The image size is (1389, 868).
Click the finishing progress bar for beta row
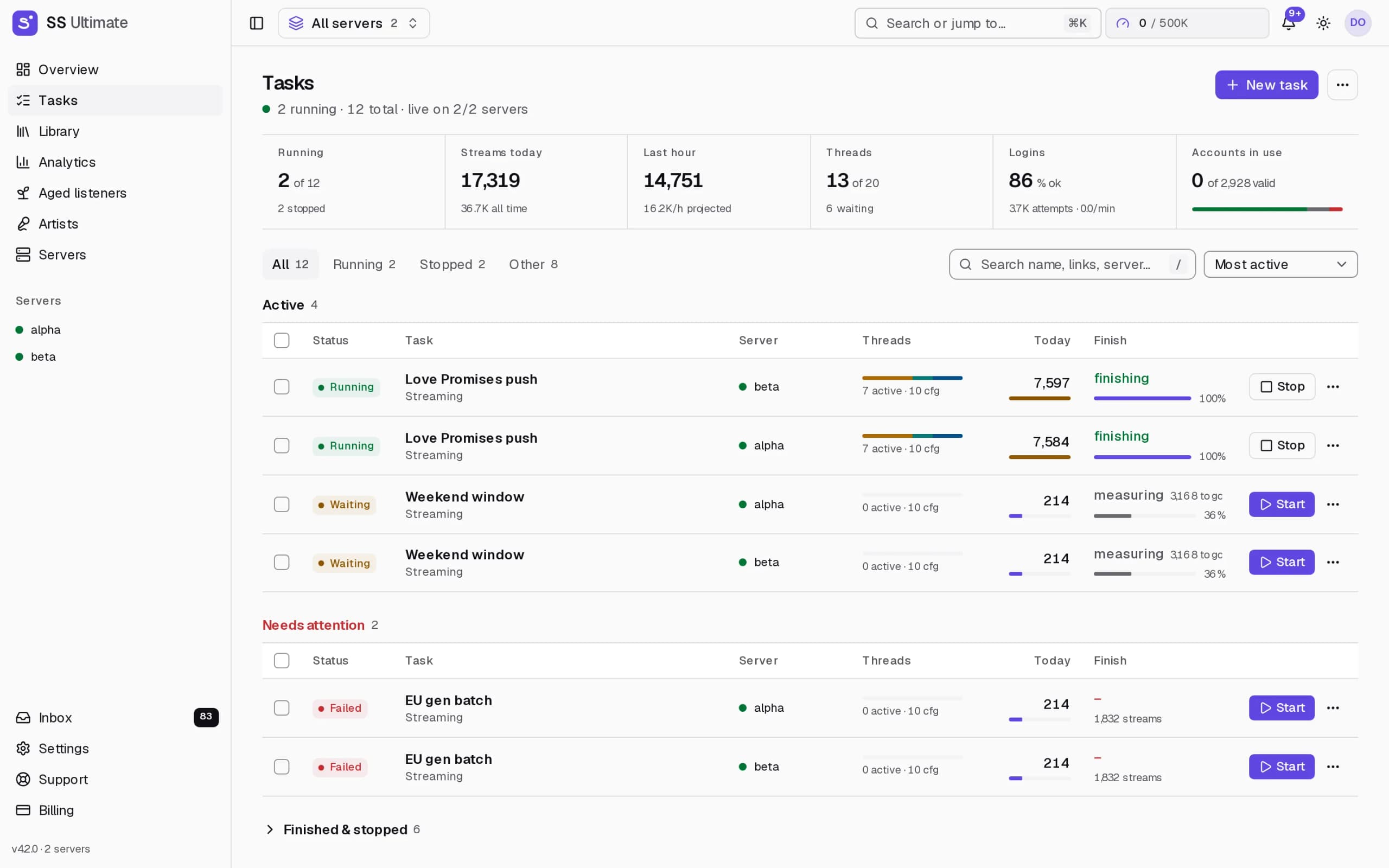pyautogui.click(x=1142, y=398)
